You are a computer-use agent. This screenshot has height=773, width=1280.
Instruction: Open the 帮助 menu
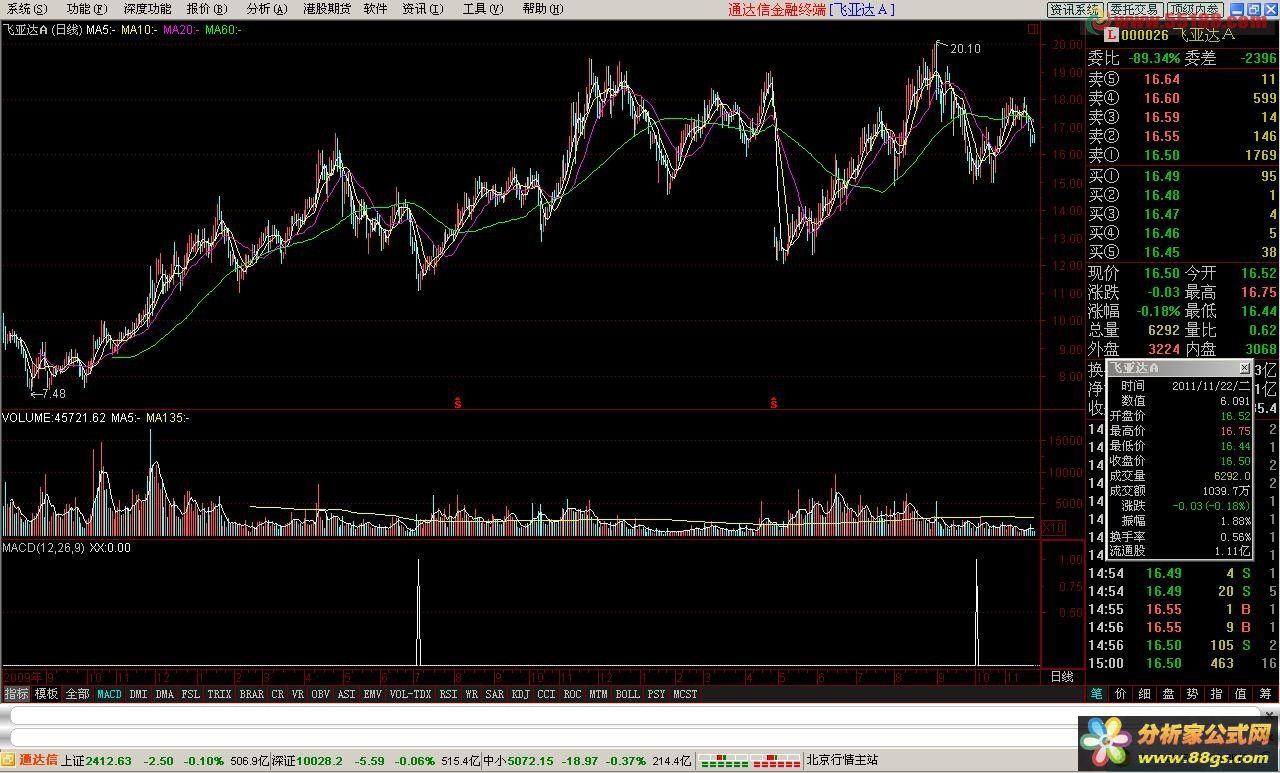pos(542,9)
